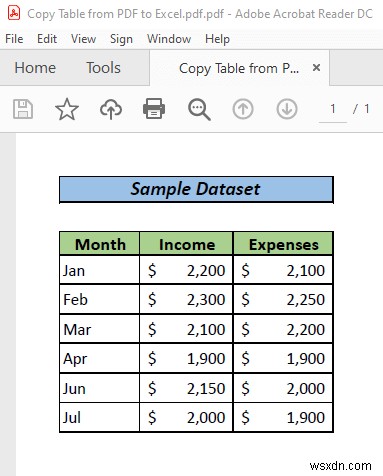
Task: Open the Window menu
Action: pyautogui.click(x=169, y=39)
